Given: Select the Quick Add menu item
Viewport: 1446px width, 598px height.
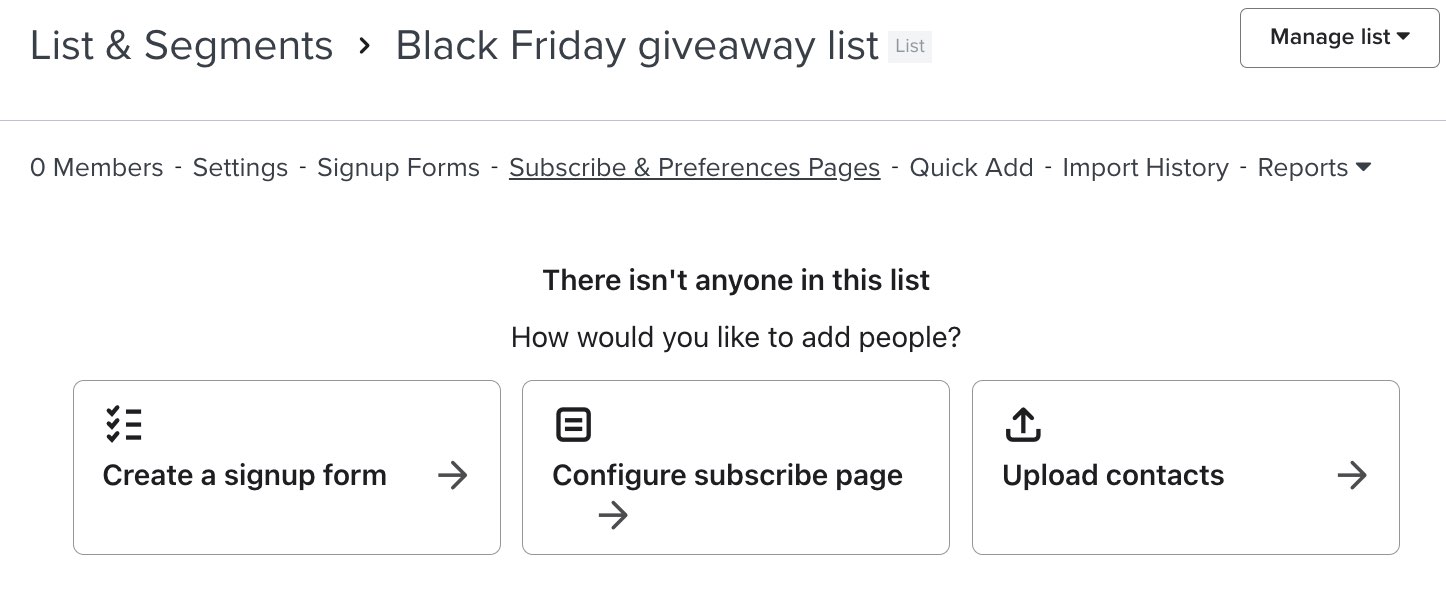Looking at the screenshot, I should click(971, 168).
